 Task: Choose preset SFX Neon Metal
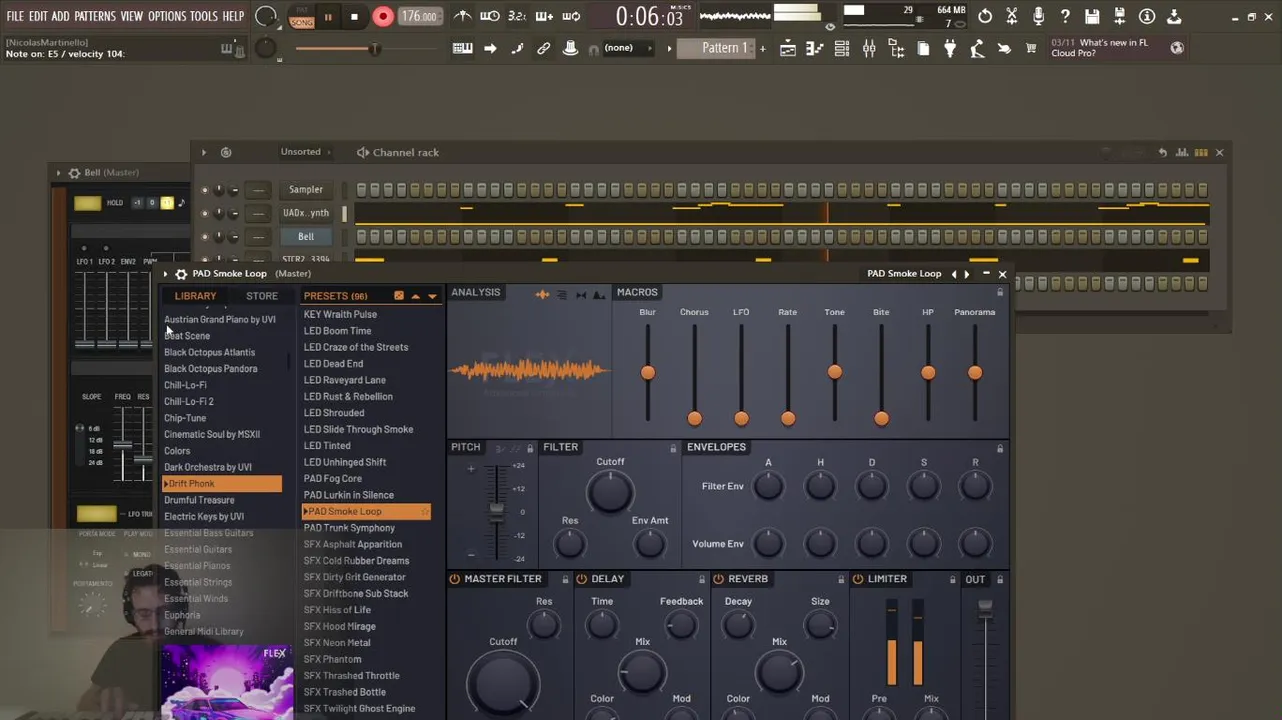tap(337, 643)
